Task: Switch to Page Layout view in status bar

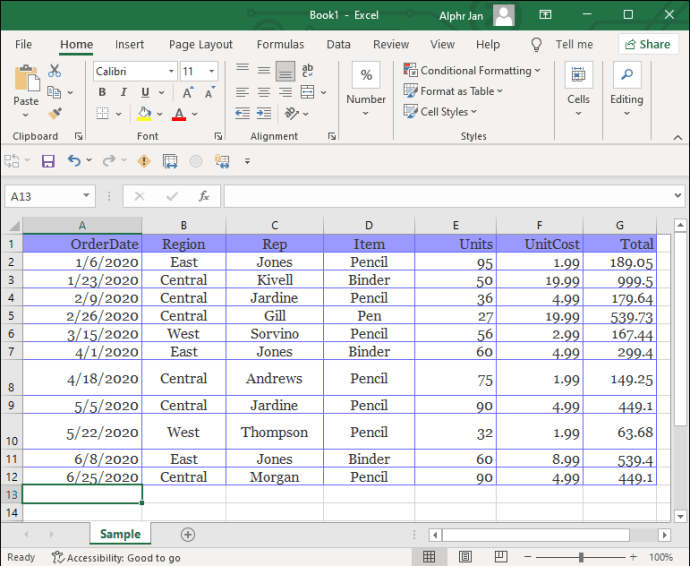Action: click(x=465, y=557)
